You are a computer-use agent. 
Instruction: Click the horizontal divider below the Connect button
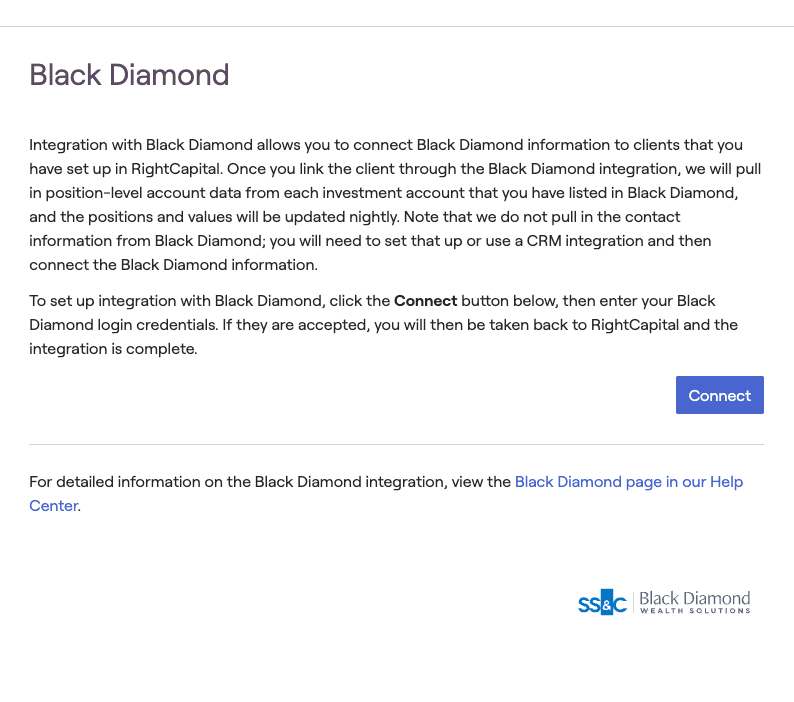[x=396, y=444]
